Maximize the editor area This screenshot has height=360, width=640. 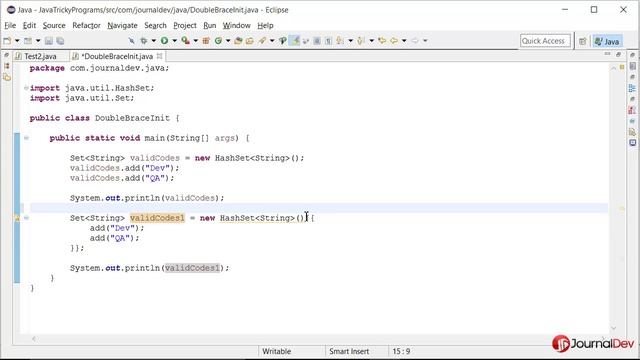click(x=618, y=54)
